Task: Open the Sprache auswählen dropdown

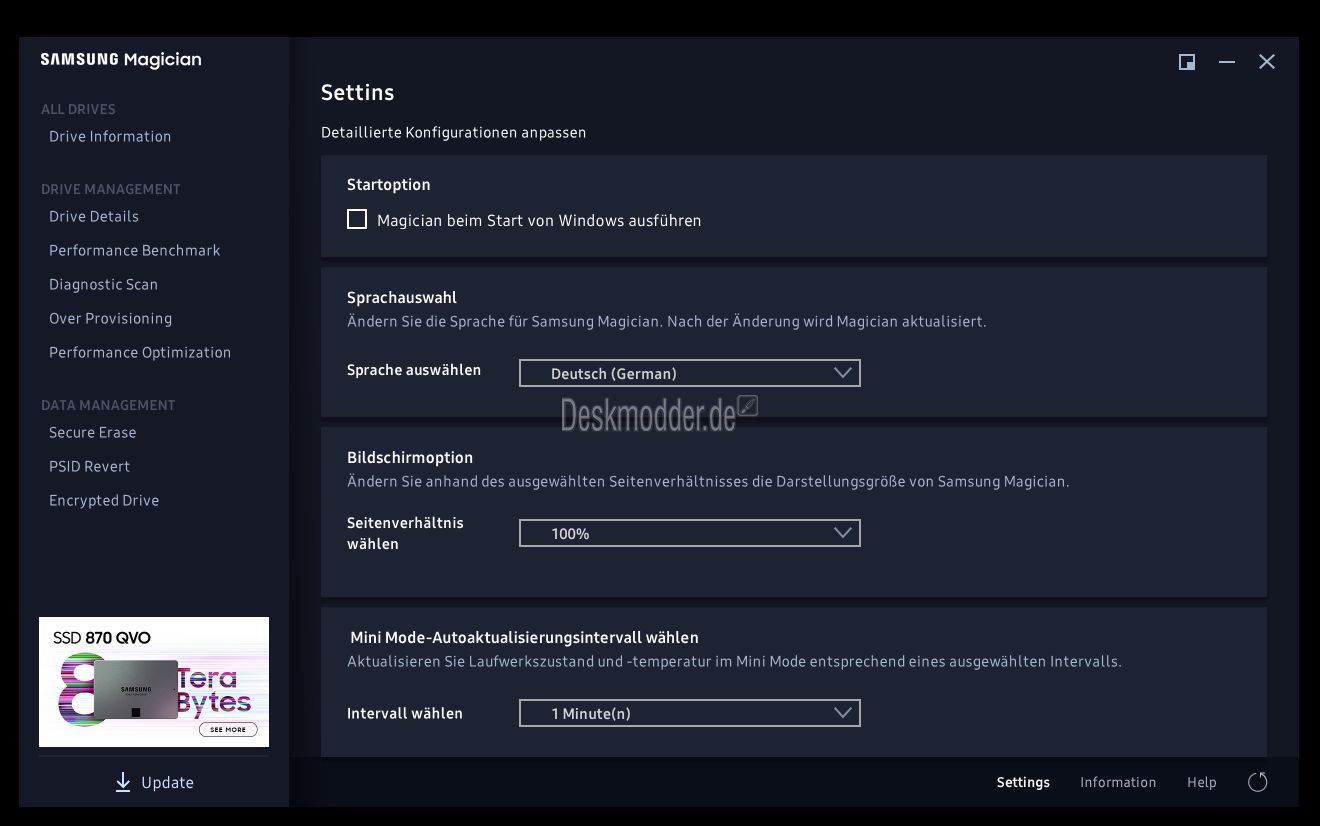Action: pos(690,373)
